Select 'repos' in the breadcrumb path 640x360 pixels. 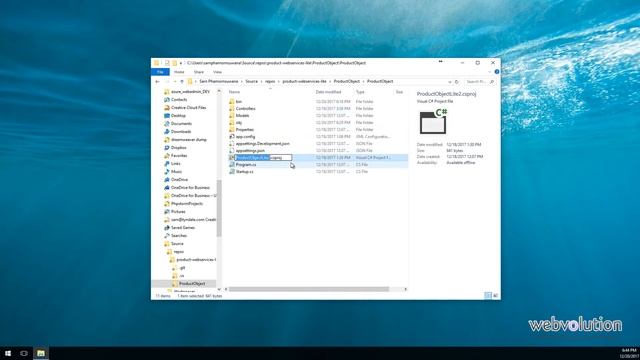(270, 82)
